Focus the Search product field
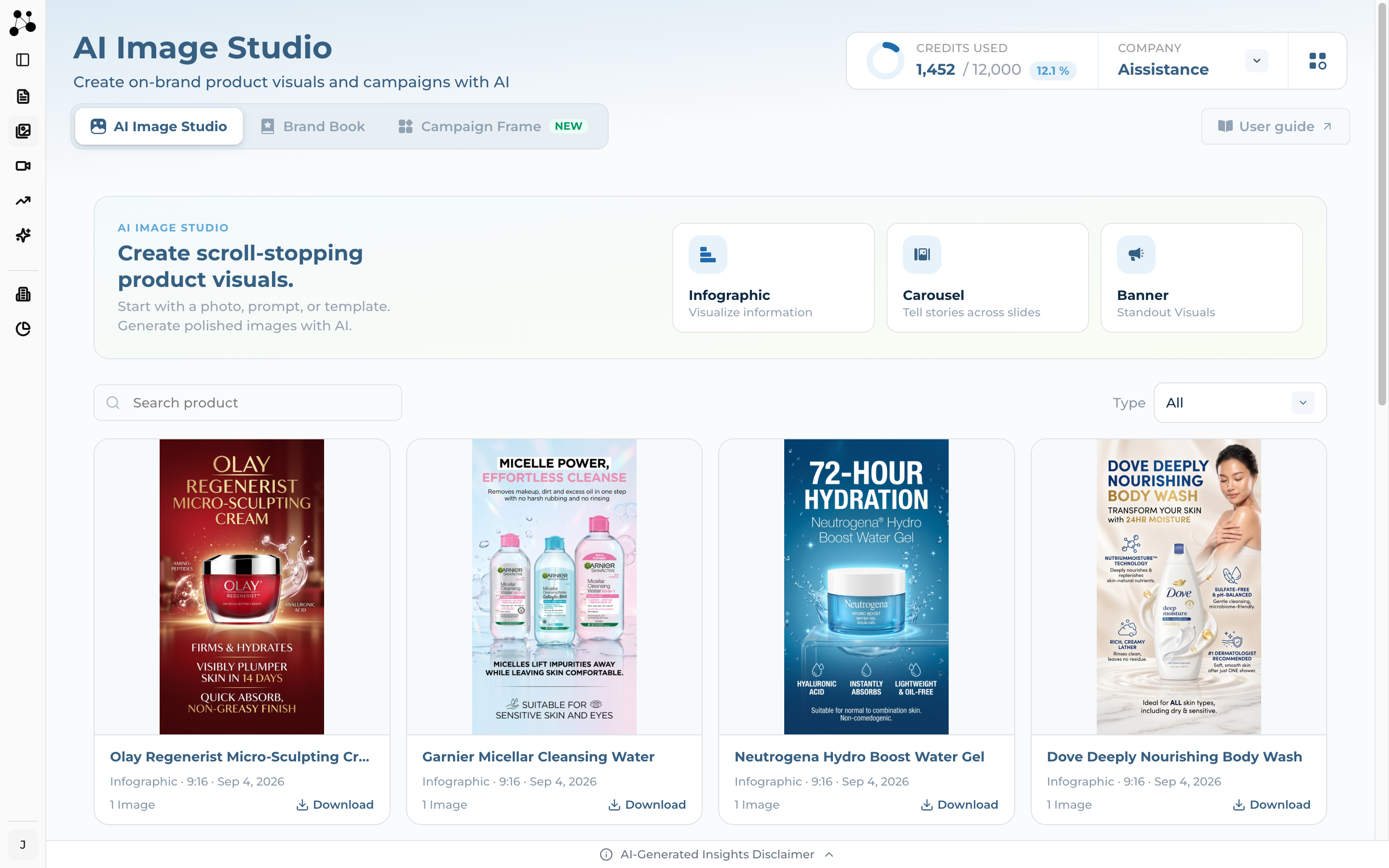 248,403
